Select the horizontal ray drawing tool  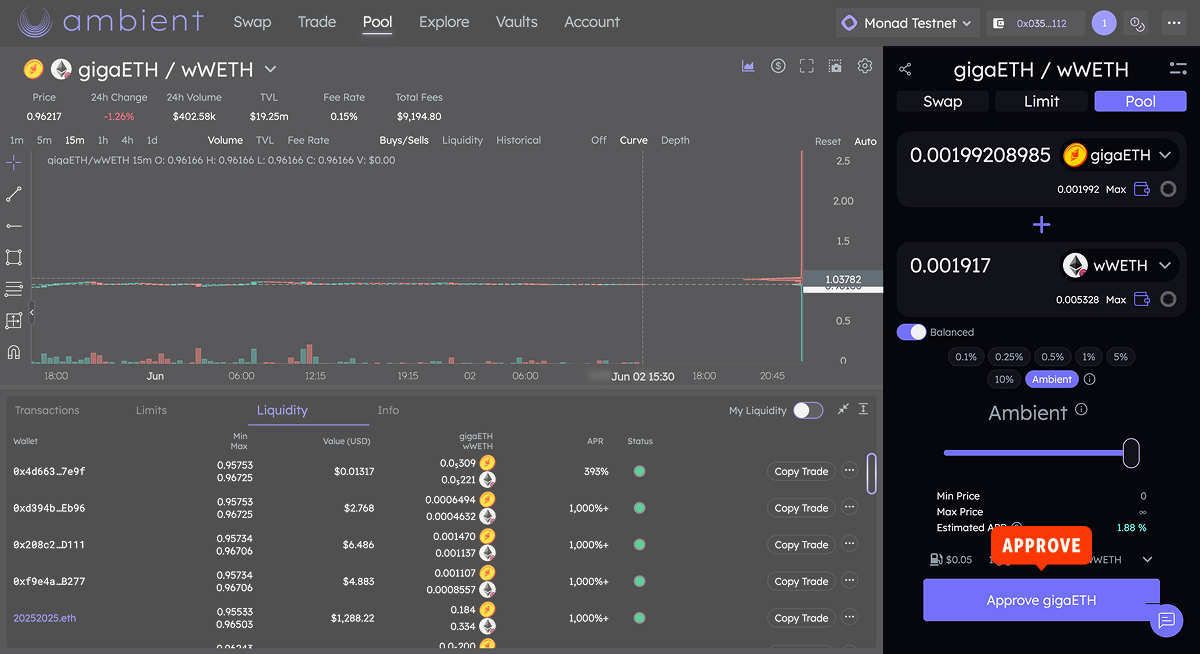14,226
